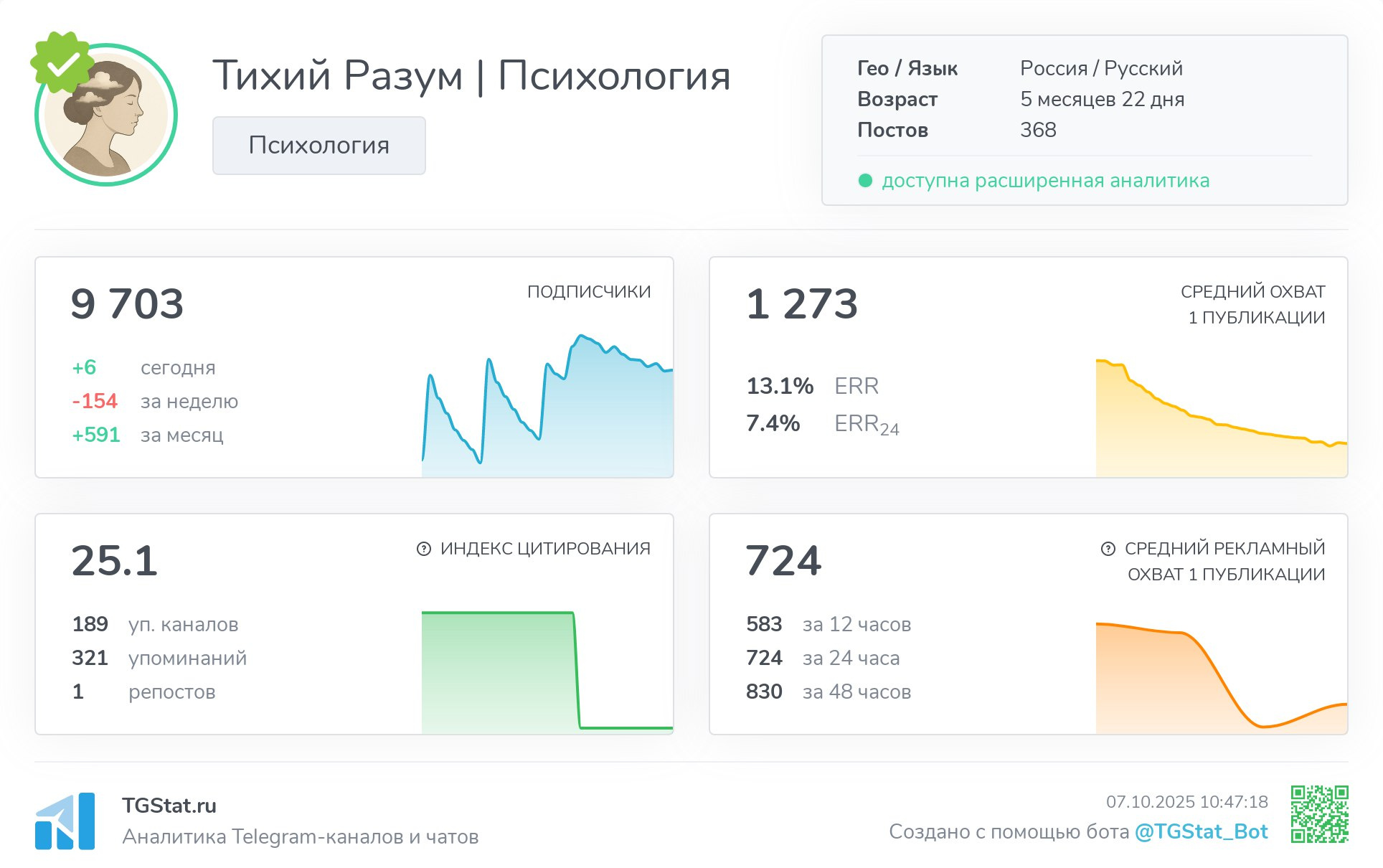The width and height of the screenshot is (1383, 868).
Task: Click green dot by расширенная аналитика
Action: tap(865, 181)
